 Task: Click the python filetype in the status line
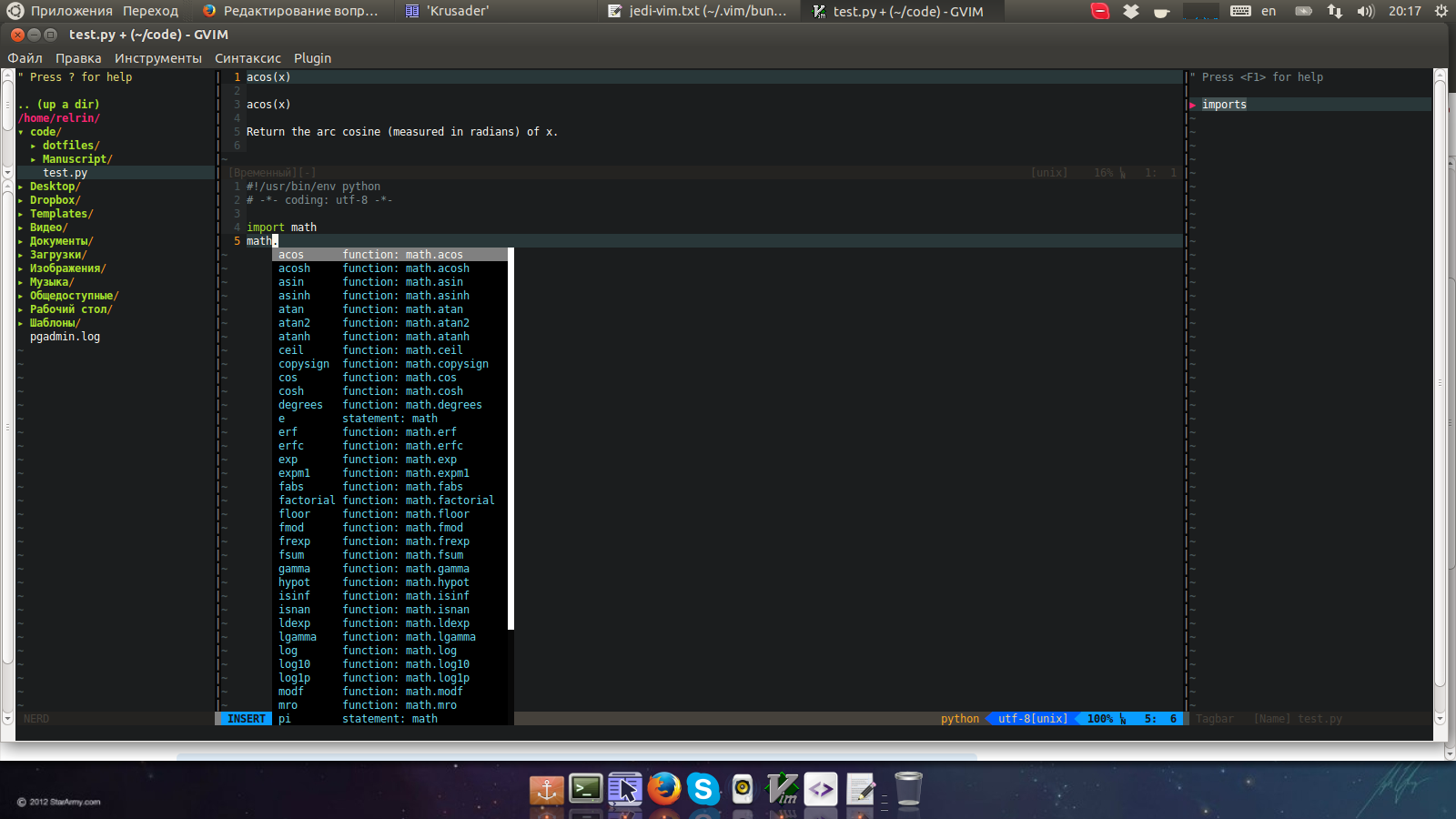click(x=960, y=719)
